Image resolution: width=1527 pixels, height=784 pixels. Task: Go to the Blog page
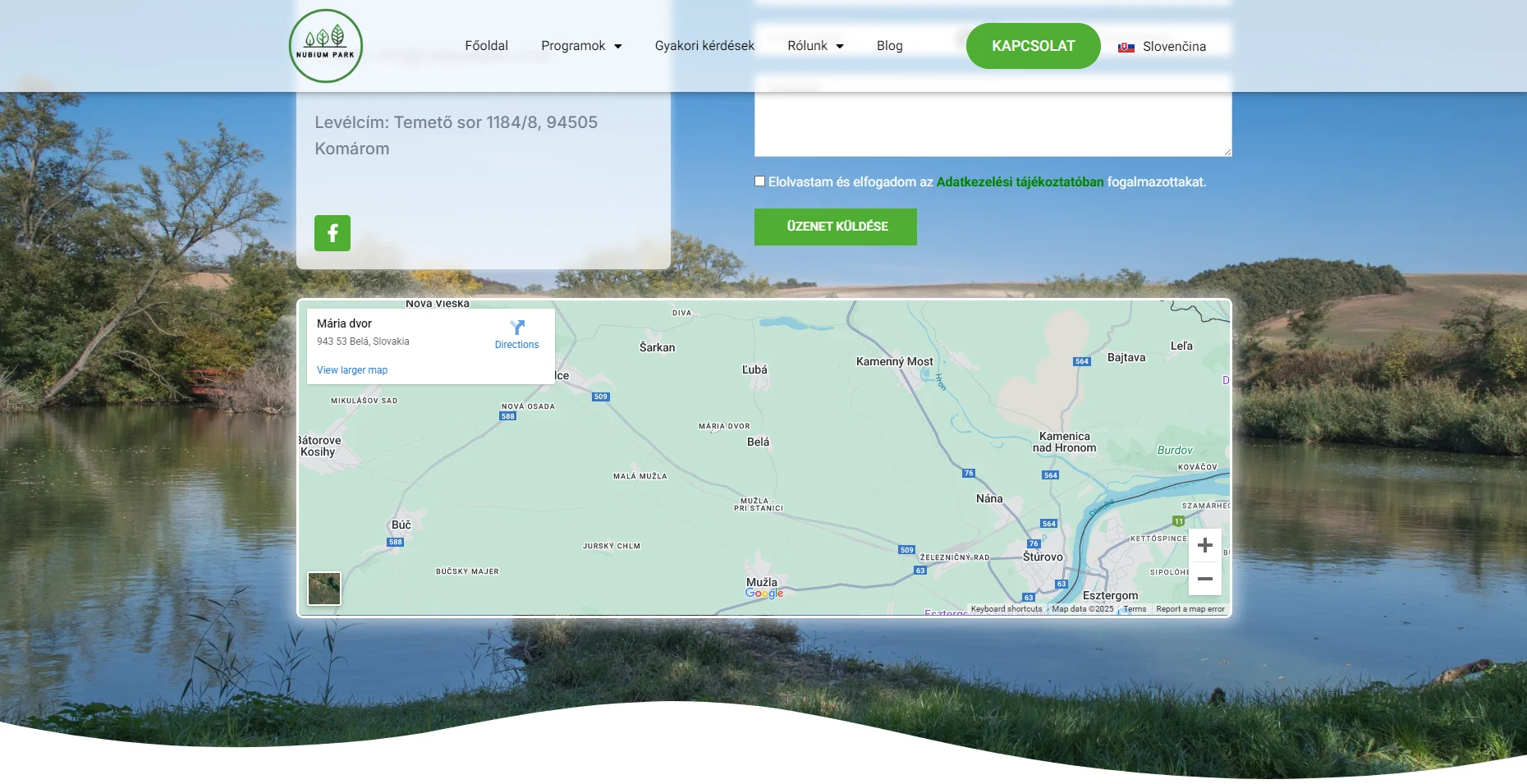[x=889, y=46]
